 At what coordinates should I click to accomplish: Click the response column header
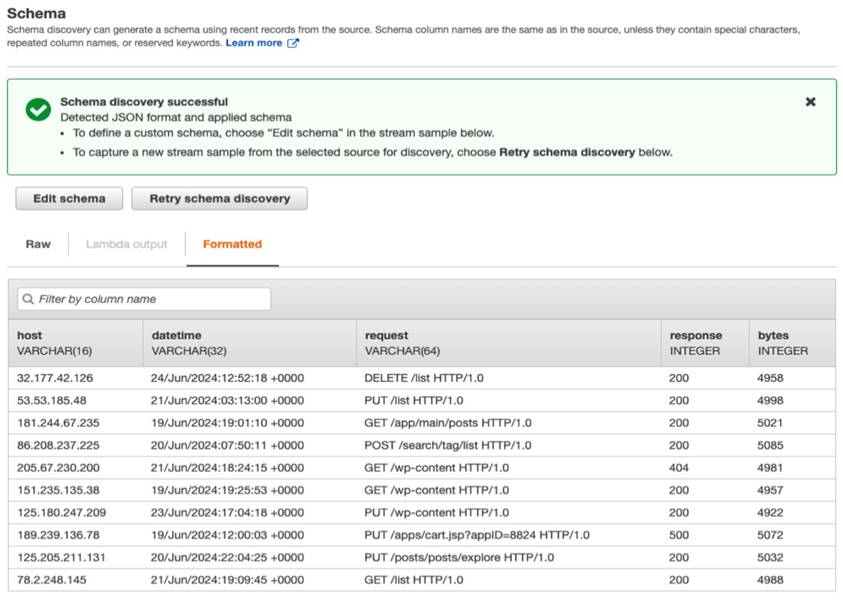(695, 336)
